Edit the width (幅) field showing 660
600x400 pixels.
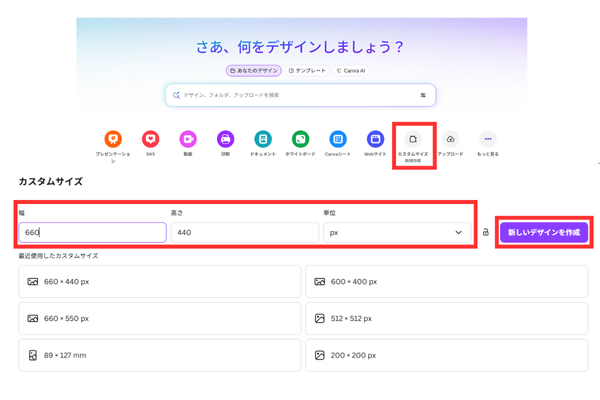click(x=93, y=232)
